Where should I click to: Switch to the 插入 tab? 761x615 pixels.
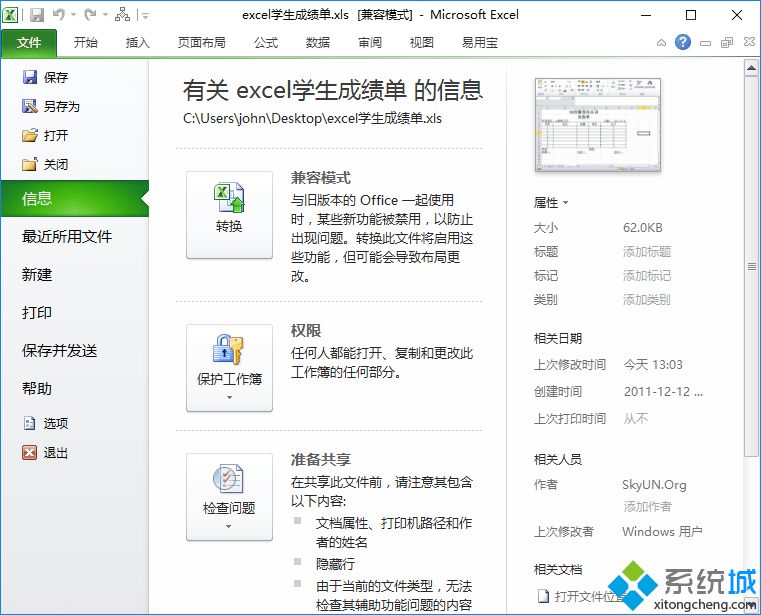pos(138,43)
